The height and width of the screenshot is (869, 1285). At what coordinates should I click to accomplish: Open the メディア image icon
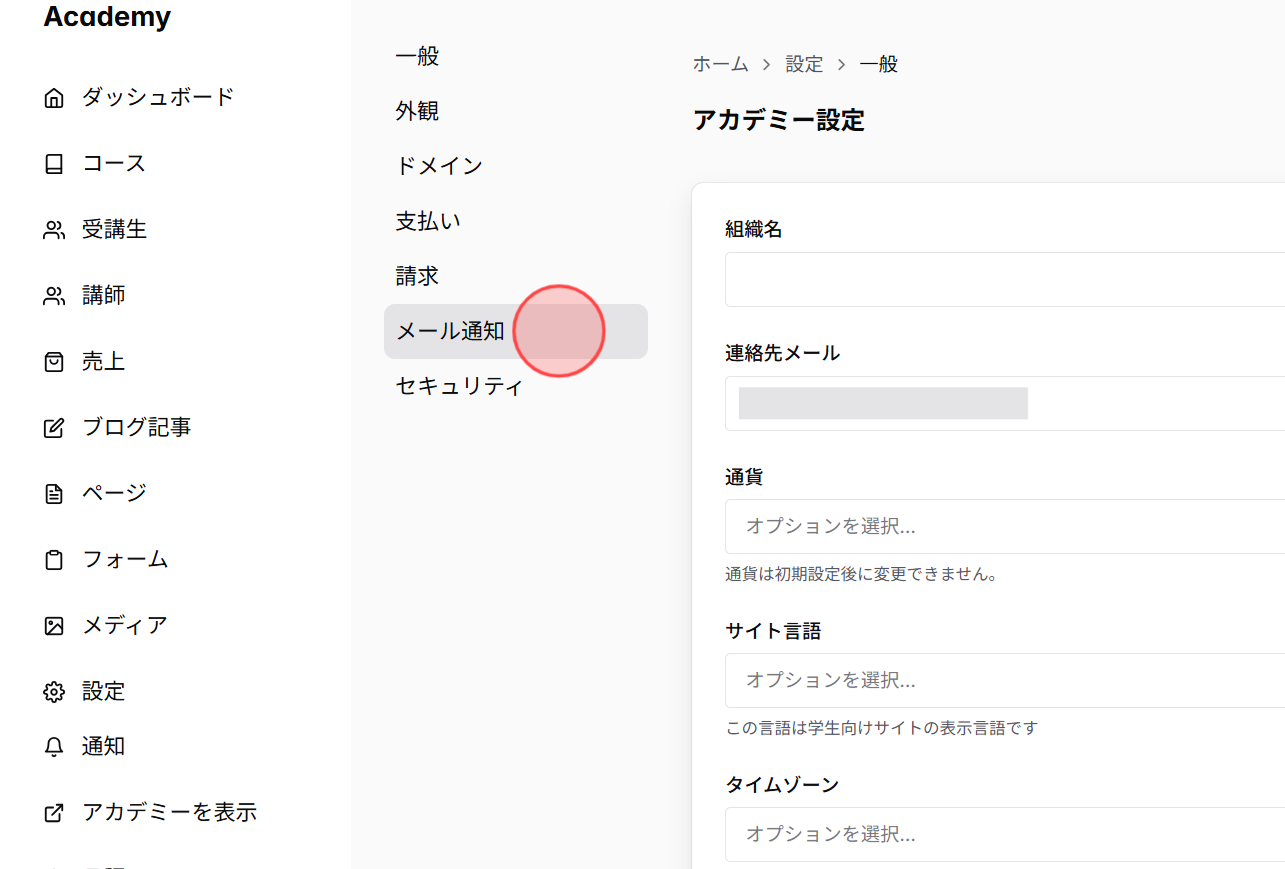click(x=53, y=624)
